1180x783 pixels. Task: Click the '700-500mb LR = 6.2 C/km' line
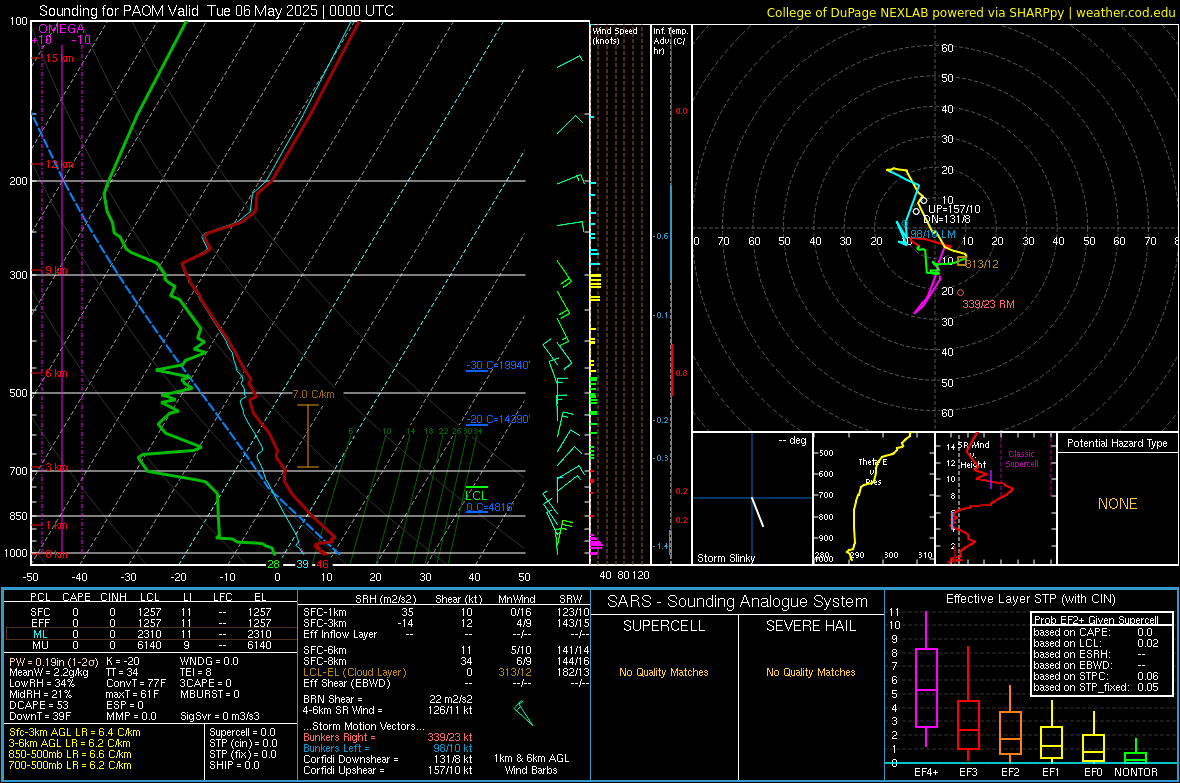click(70, 765)
